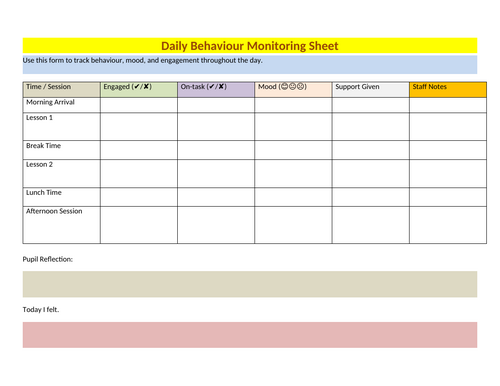Click the On-task column header
The image size is (500, 386).
(216, 90)
